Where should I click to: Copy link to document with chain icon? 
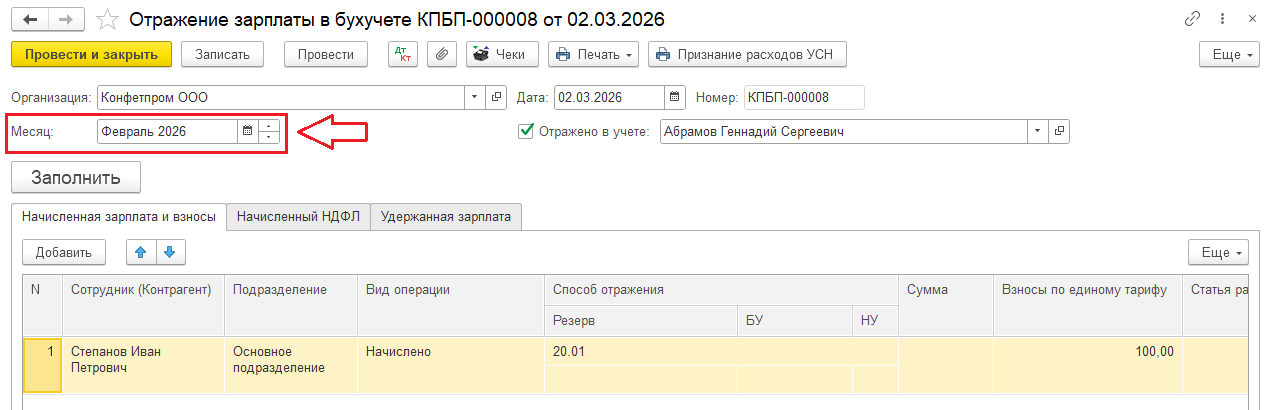tap(1192, 19)
